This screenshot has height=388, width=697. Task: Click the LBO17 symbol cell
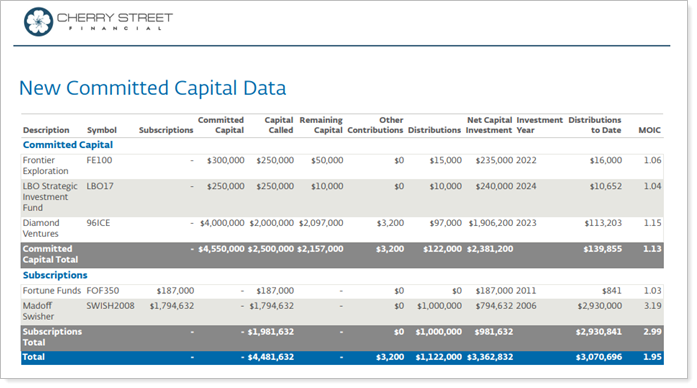pos(100,186)
